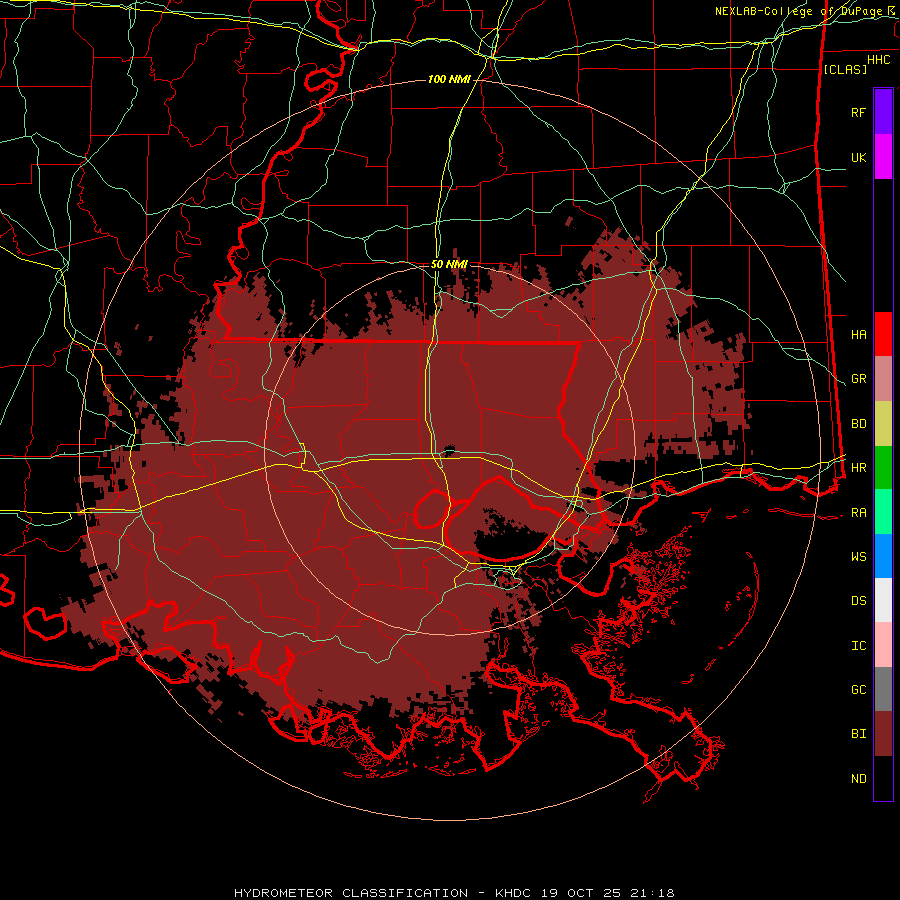Screen dimensions: 900x900
Task: Click the WS blue legend swatch
Action: click(883, 556)
